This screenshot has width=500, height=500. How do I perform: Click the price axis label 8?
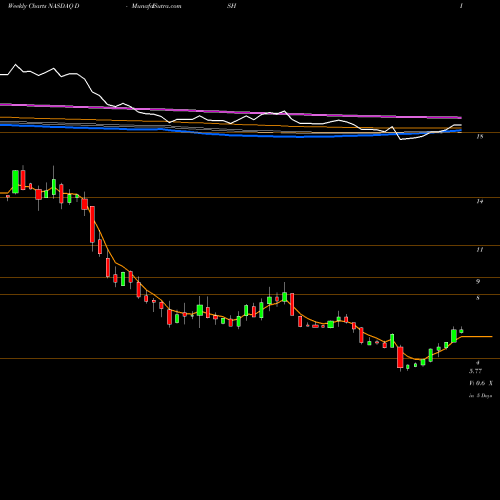pos(478,298)
